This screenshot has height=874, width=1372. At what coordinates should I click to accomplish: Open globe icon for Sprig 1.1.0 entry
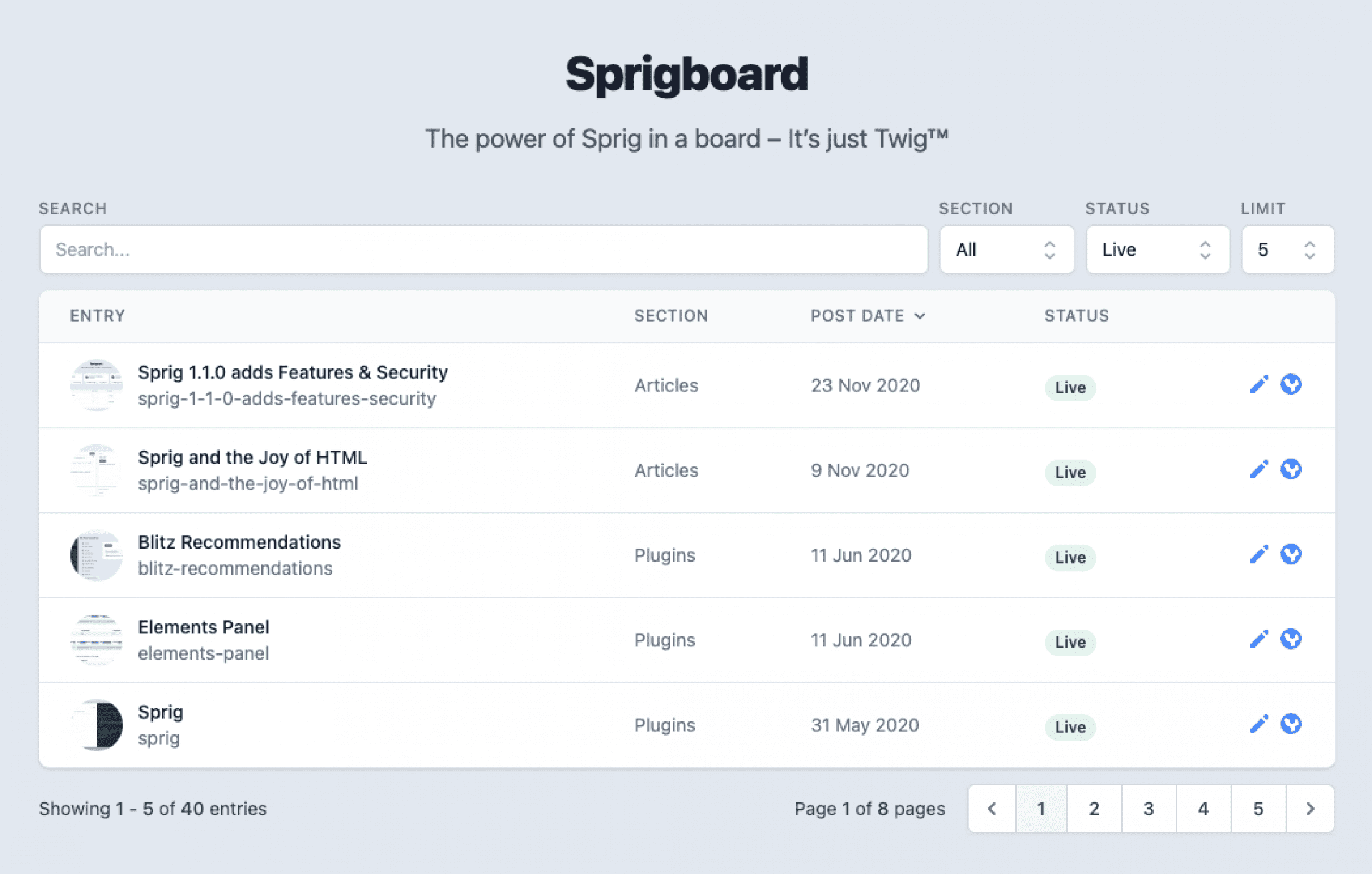(x=1291, y=385)
